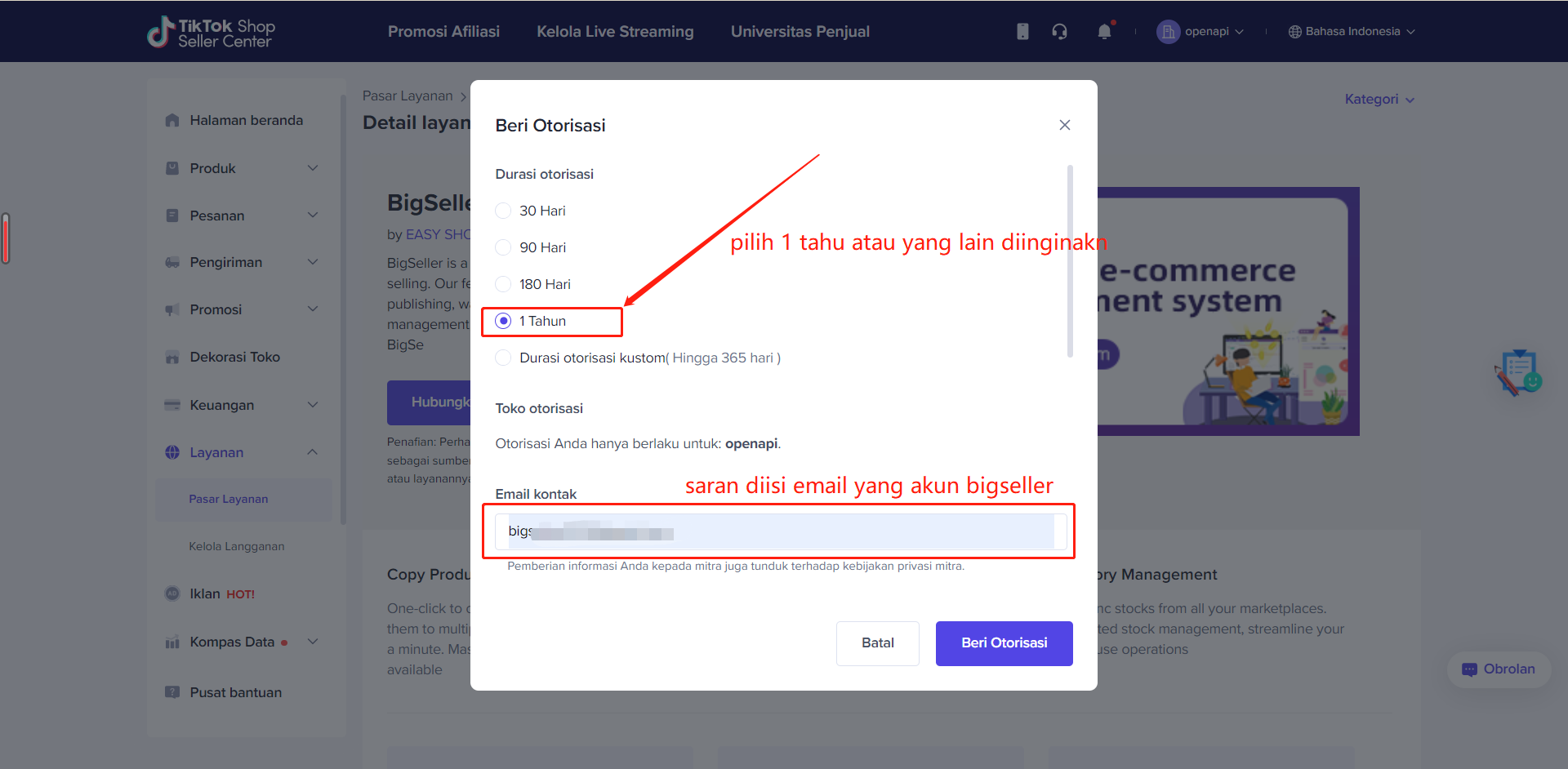Viewport: 1568px width, 769px height.
Task: Click the Keuangan card icon
Action: click(172, 405)
